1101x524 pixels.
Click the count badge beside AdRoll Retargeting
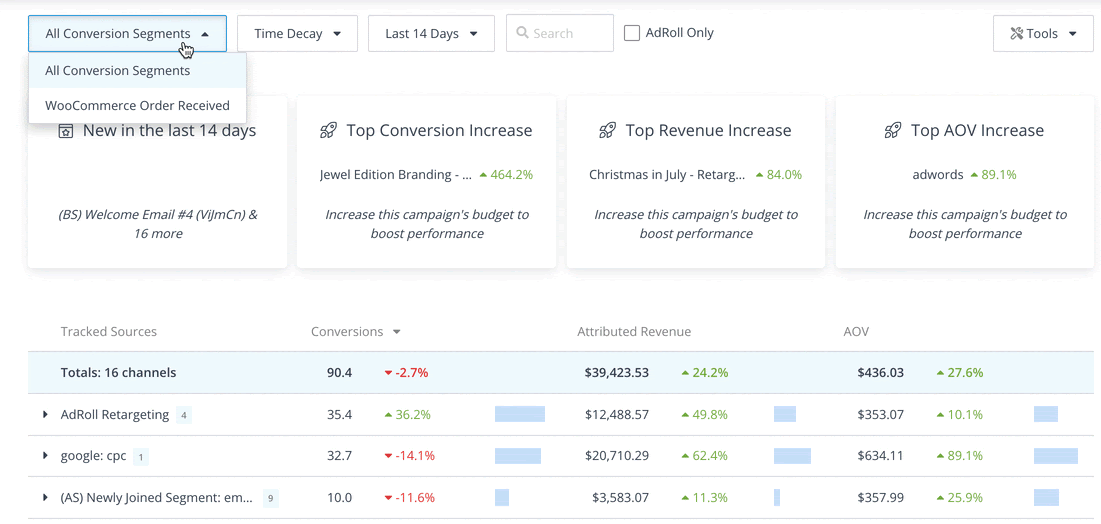(x=183, y=415)
